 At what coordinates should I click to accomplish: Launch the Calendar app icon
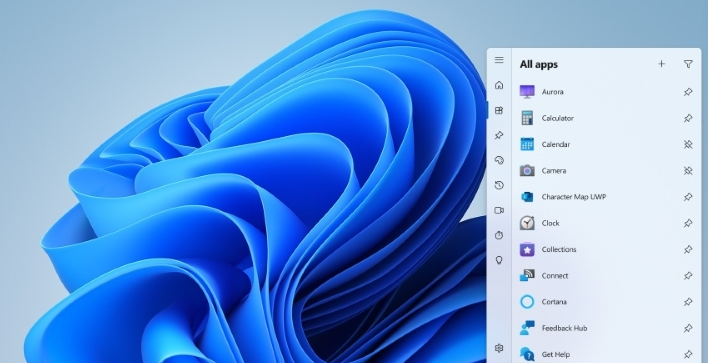tap(527, 144)
